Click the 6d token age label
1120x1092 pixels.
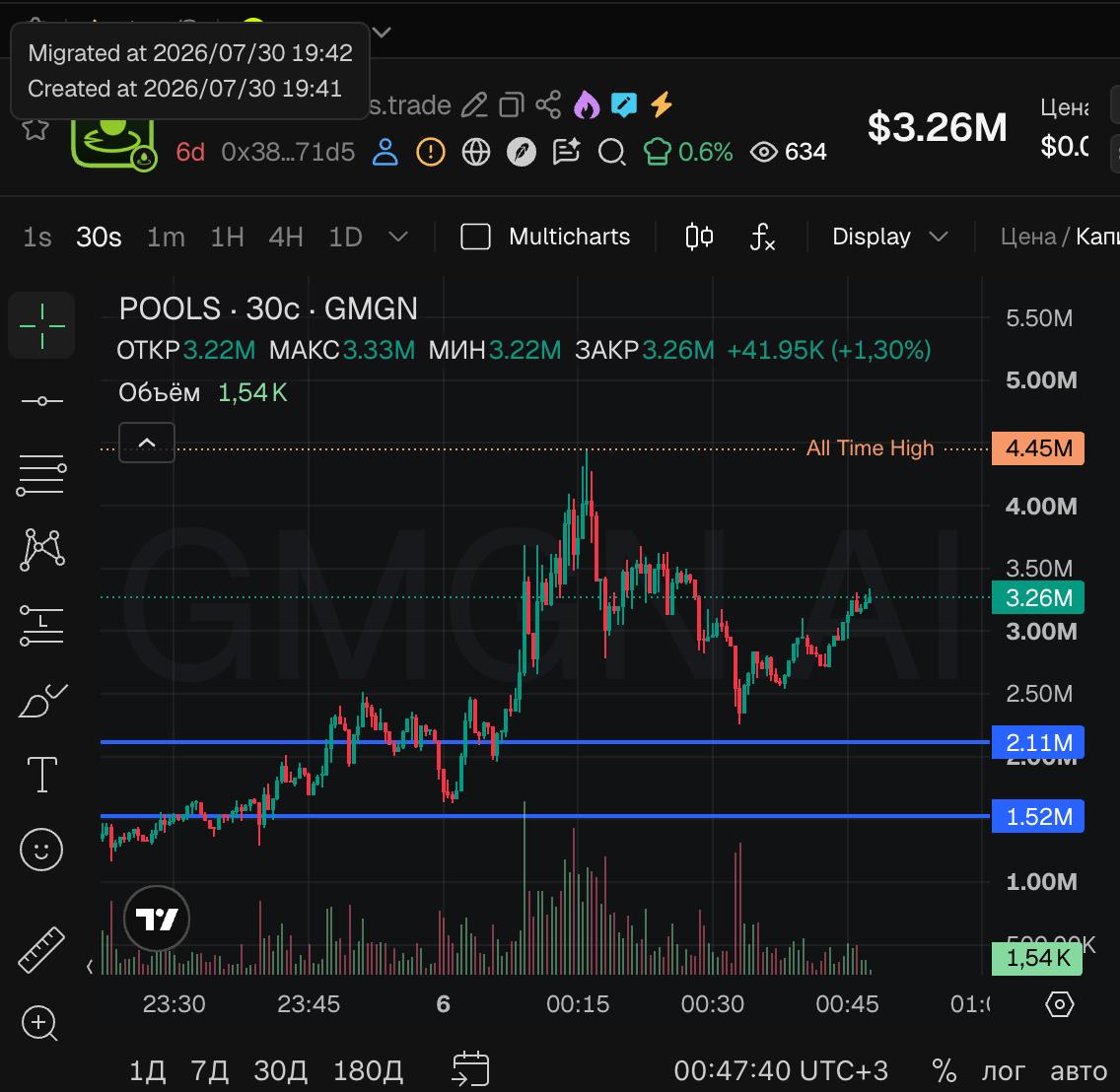[x=190, y=152]
